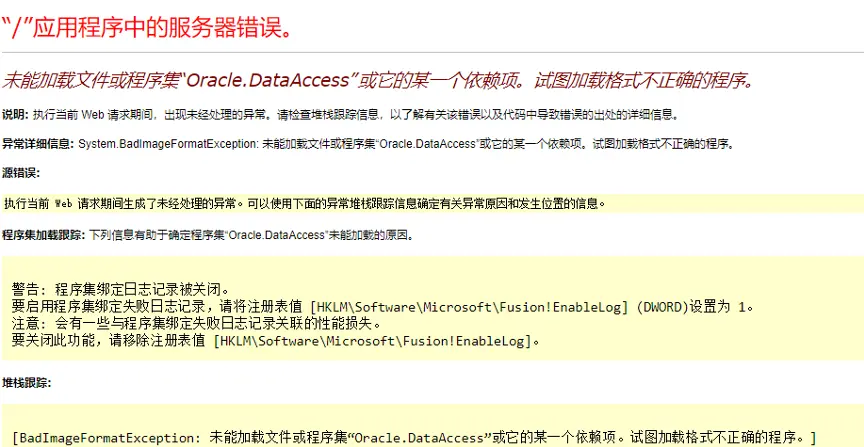Viewport: 864px width, 447px height.
Task: Click the text 下列信息有助于确定程序集"Oracle.DataAccess"未能加载的原因
Action: click(251, 235)
